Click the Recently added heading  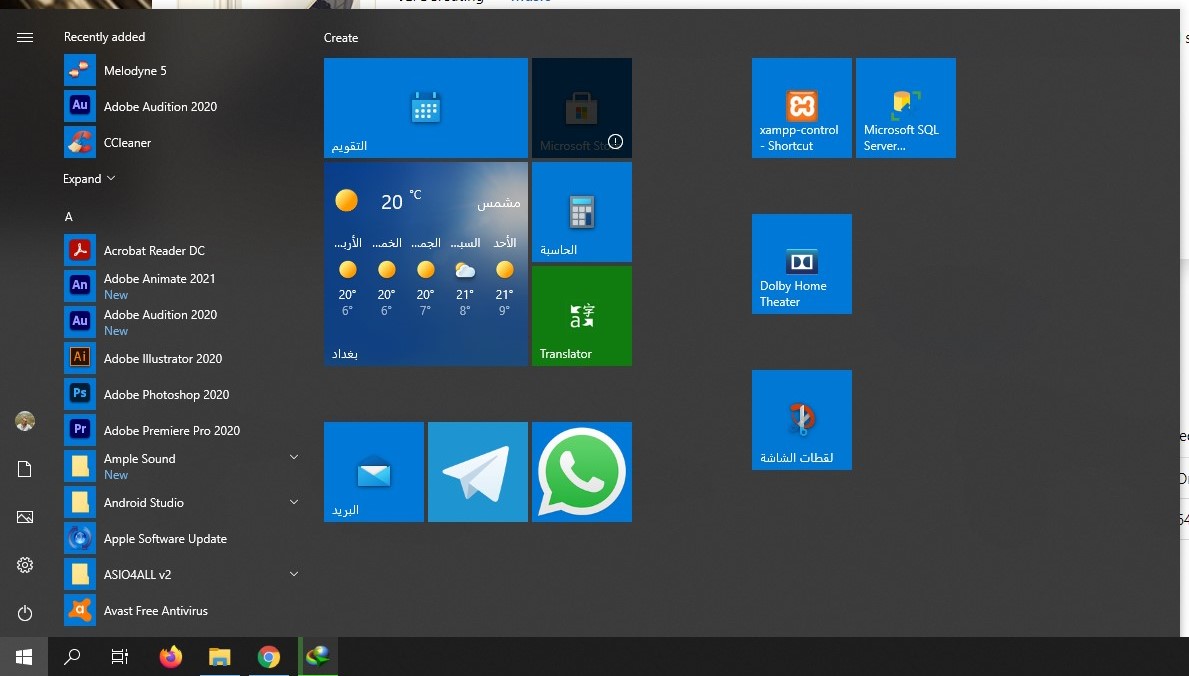pos(104,36)
